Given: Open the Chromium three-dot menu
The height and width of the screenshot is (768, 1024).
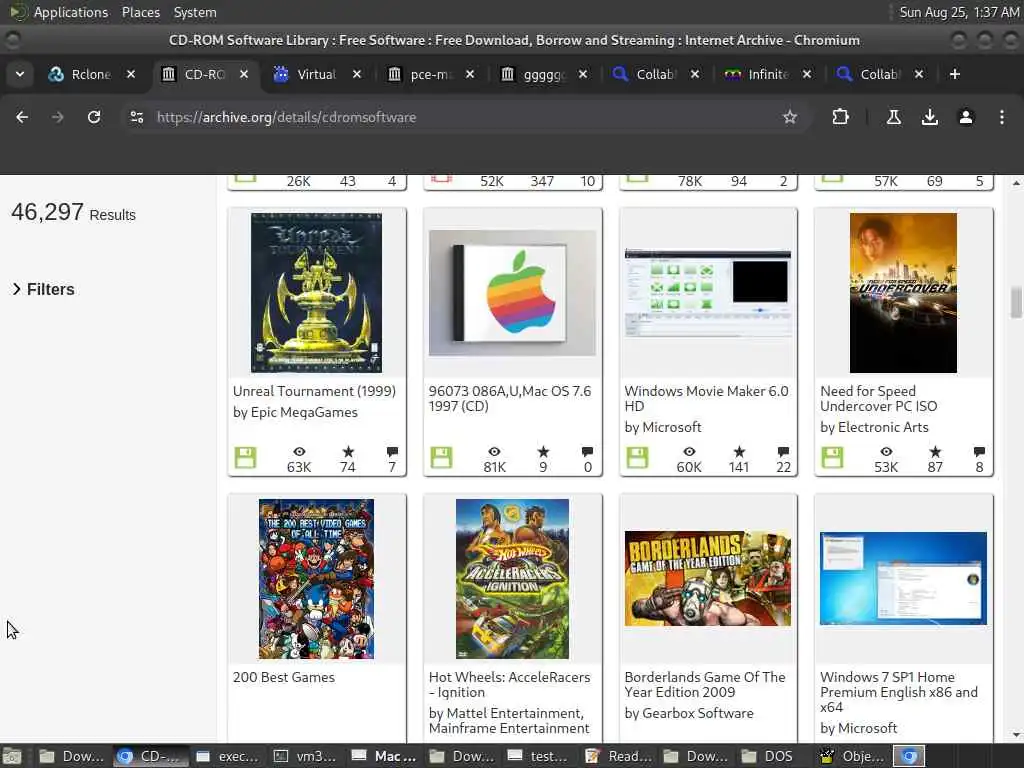Looking at the screenshot, I should pyautogui.click(x=1002, y=117).
